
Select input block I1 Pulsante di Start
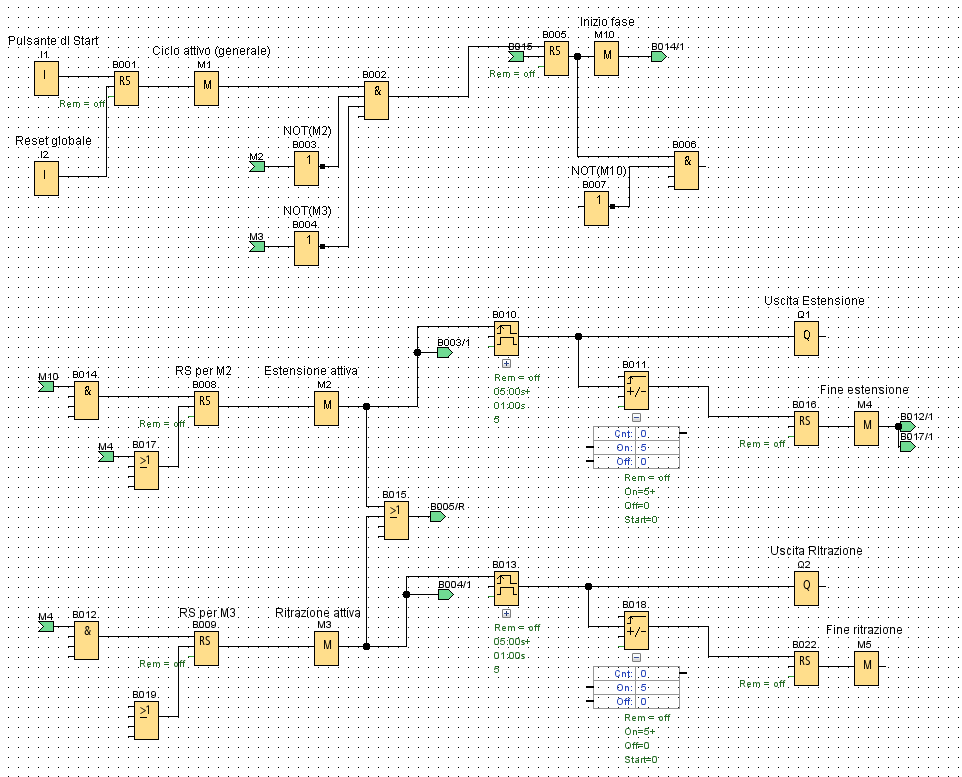coord(46,78)
